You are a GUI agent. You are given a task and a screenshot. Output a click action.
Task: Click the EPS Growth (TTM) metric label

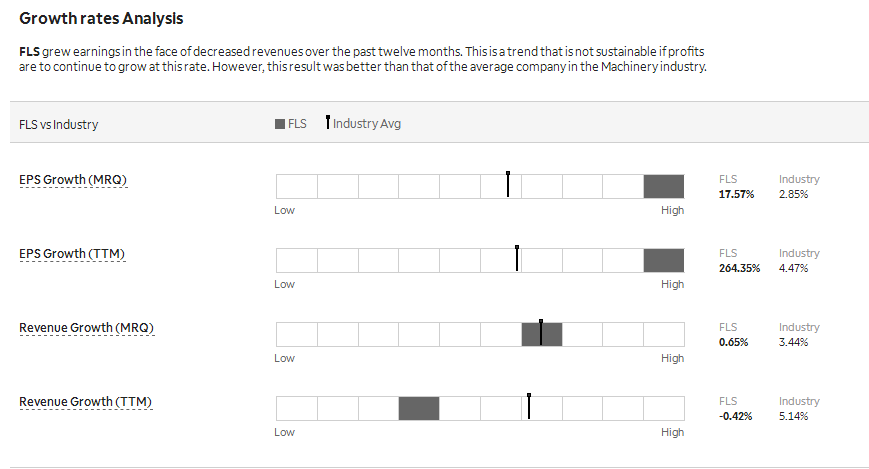[x=72, y=253]
